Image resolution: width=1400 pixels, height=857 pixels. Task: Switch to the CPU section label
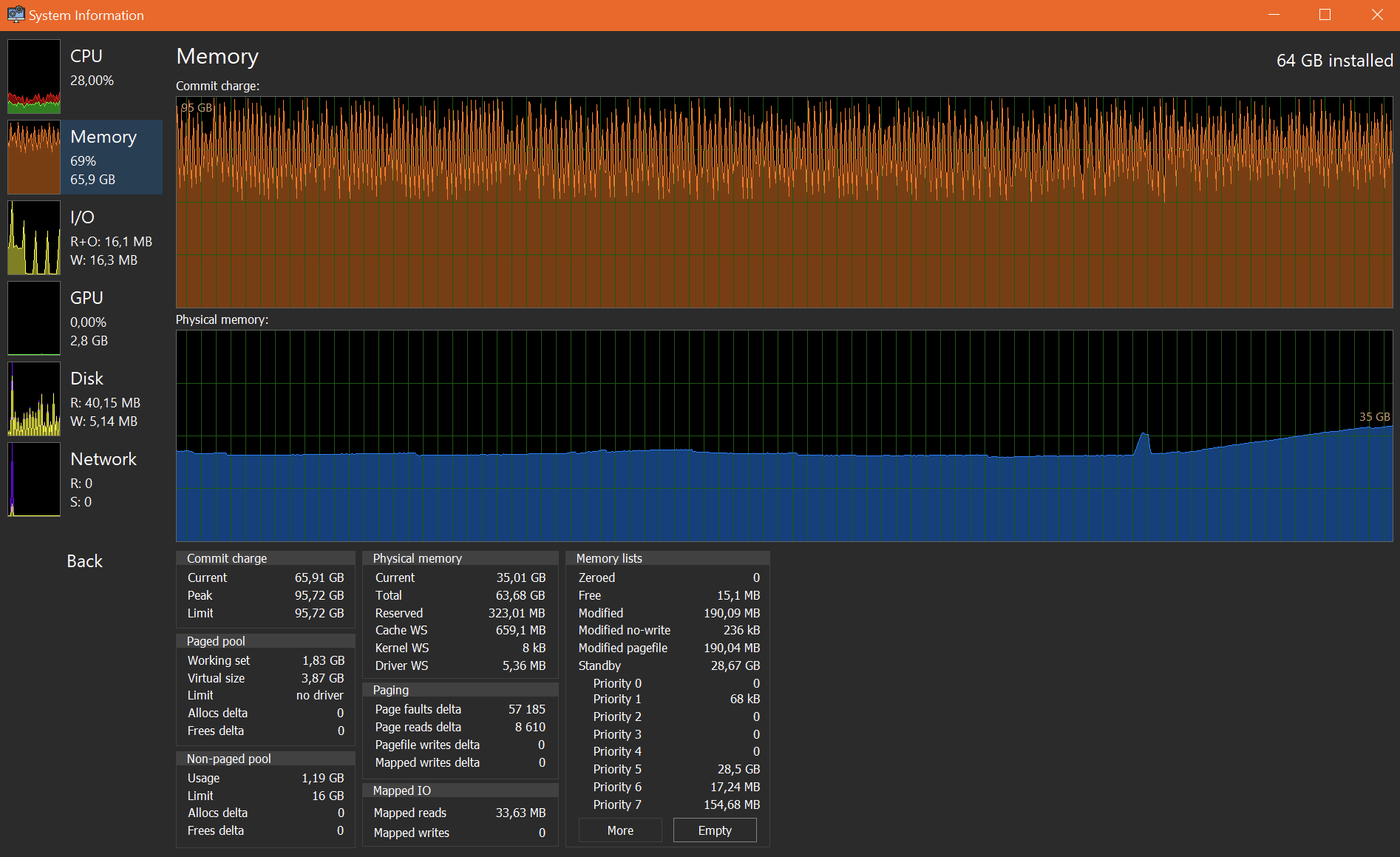coord(86,56)
